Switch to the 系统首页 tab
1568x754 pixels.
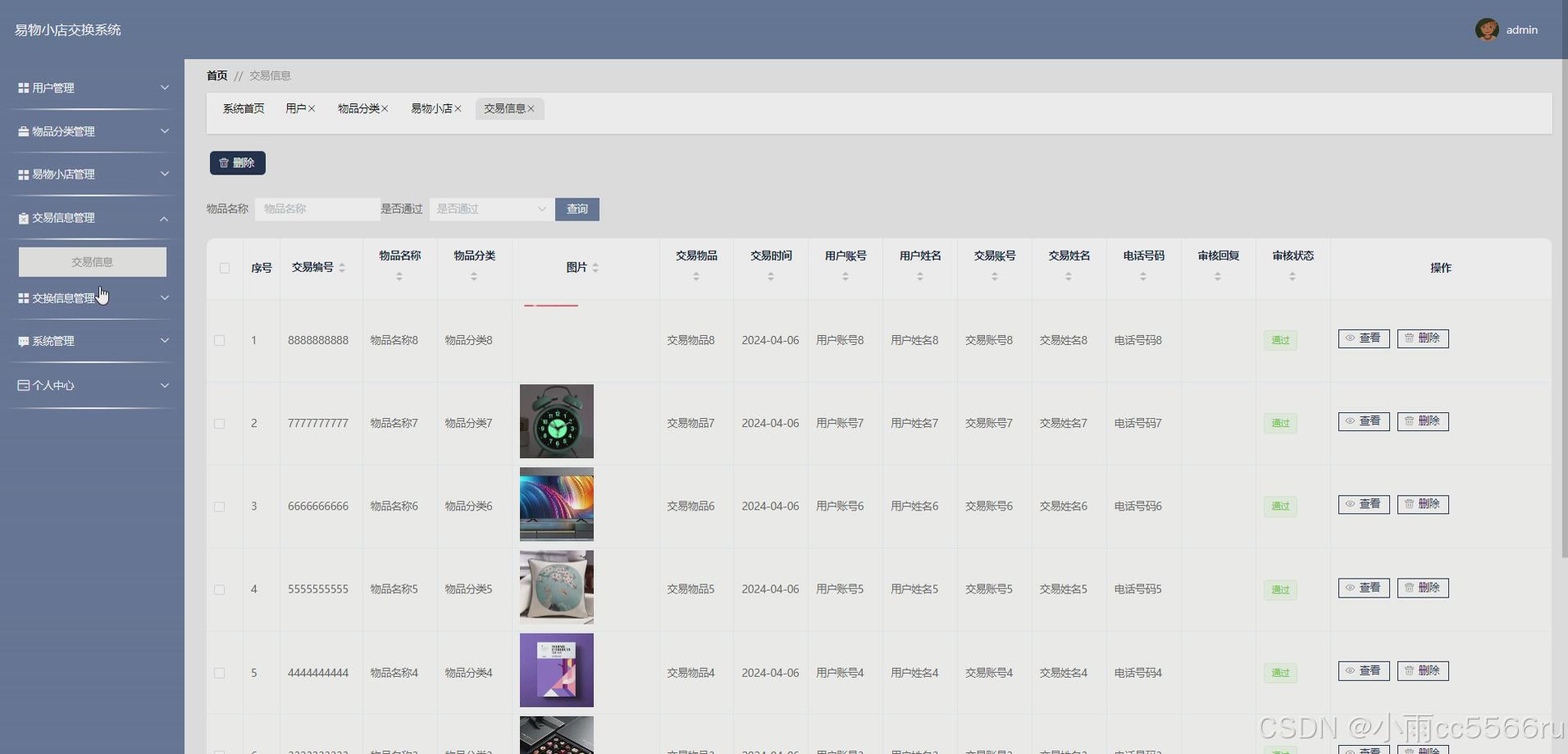point(244,109)
